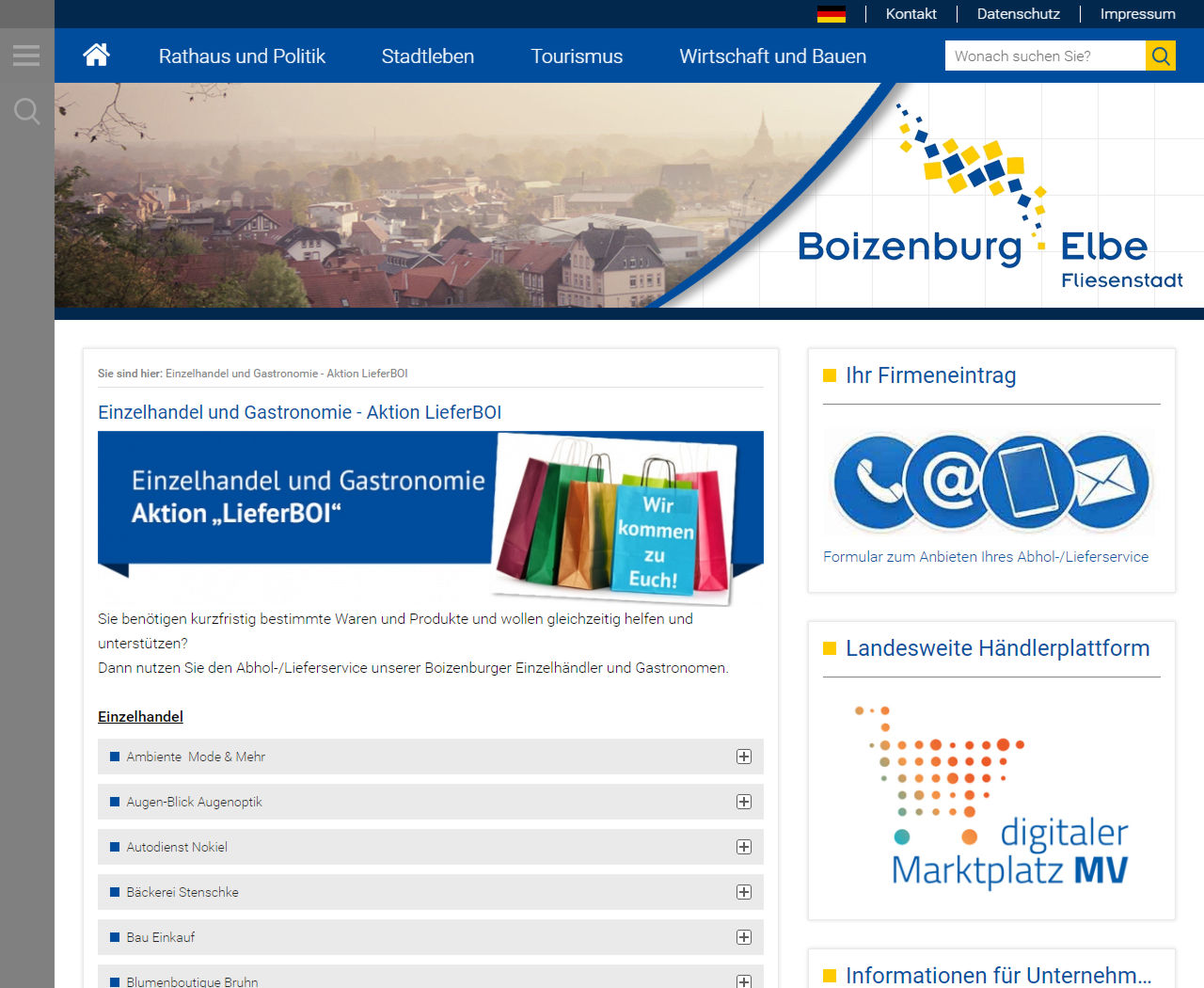1204x988 pixels.
Task: Click the envelope mail icon in Firmeneintrag
Action: click(1107, 481)
